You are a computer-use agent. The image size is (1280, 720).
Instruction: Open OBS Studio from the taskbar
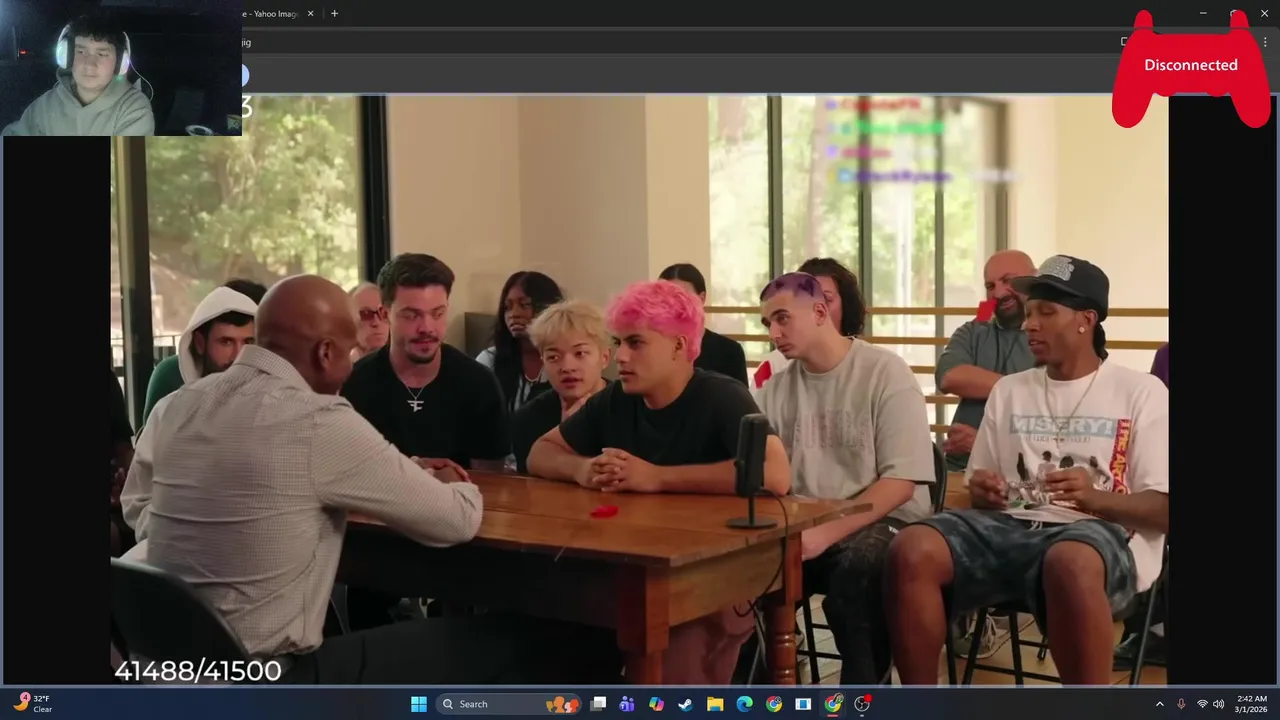click(x=862, y=704)
